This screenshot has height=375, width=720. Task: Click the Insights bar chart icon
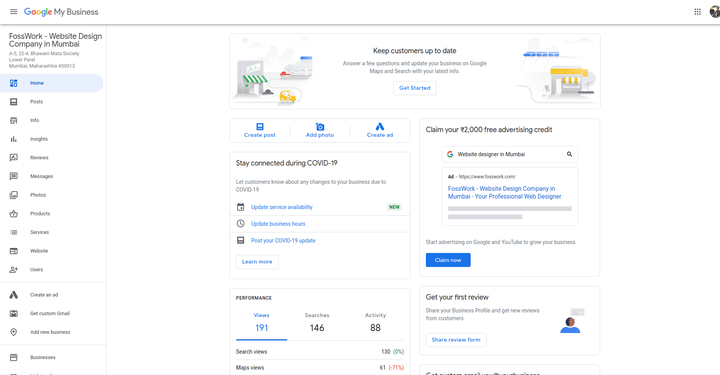pos(14,139)
